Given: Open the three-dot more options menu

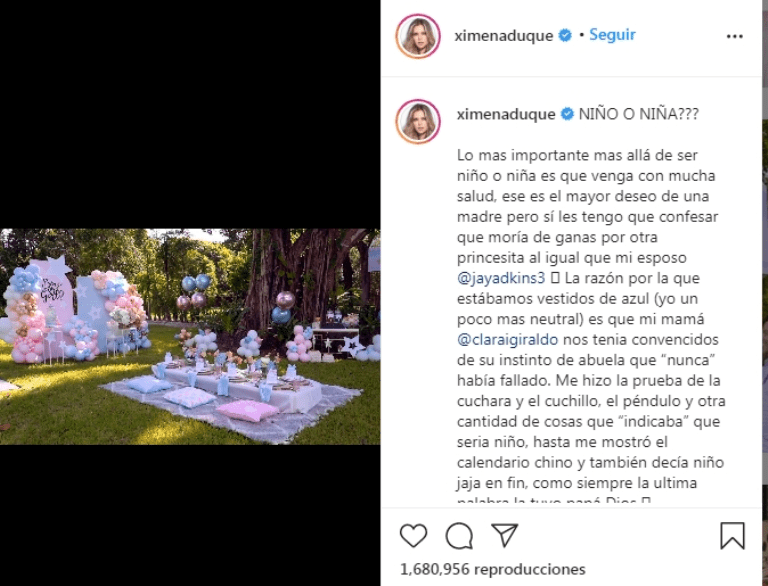Looking at the screenshot, I should [x=735, y=36].
